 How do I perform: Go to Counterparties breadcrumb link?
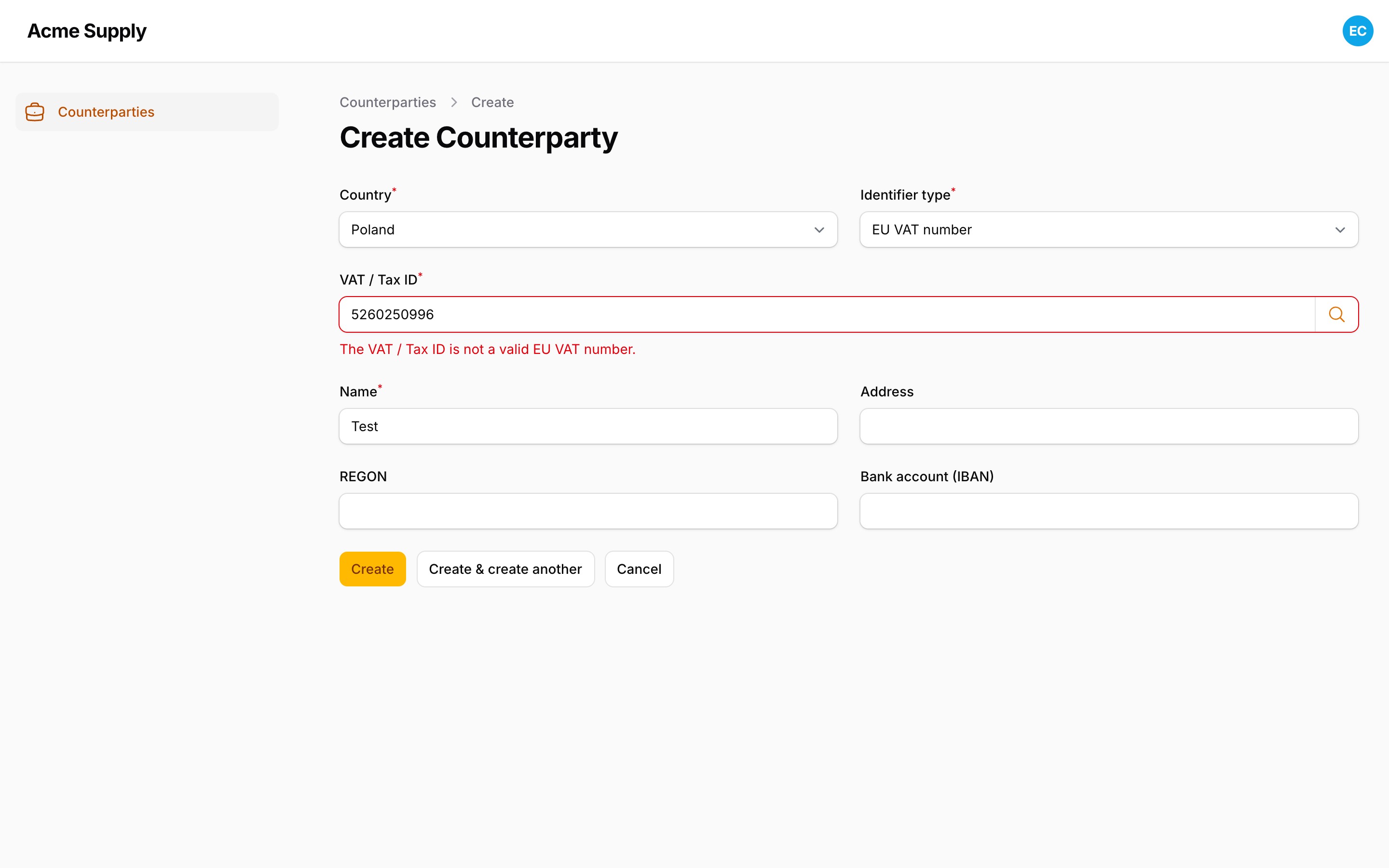click(387, 102)
